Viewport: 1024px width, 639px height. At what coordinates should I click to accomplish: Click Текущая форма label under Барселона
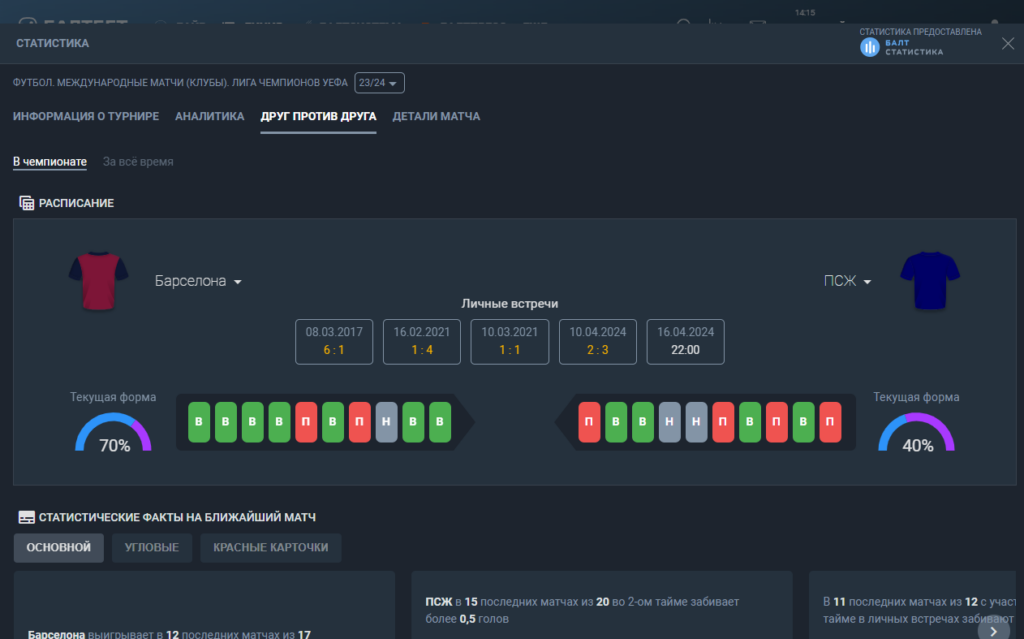tap(113, 397)
